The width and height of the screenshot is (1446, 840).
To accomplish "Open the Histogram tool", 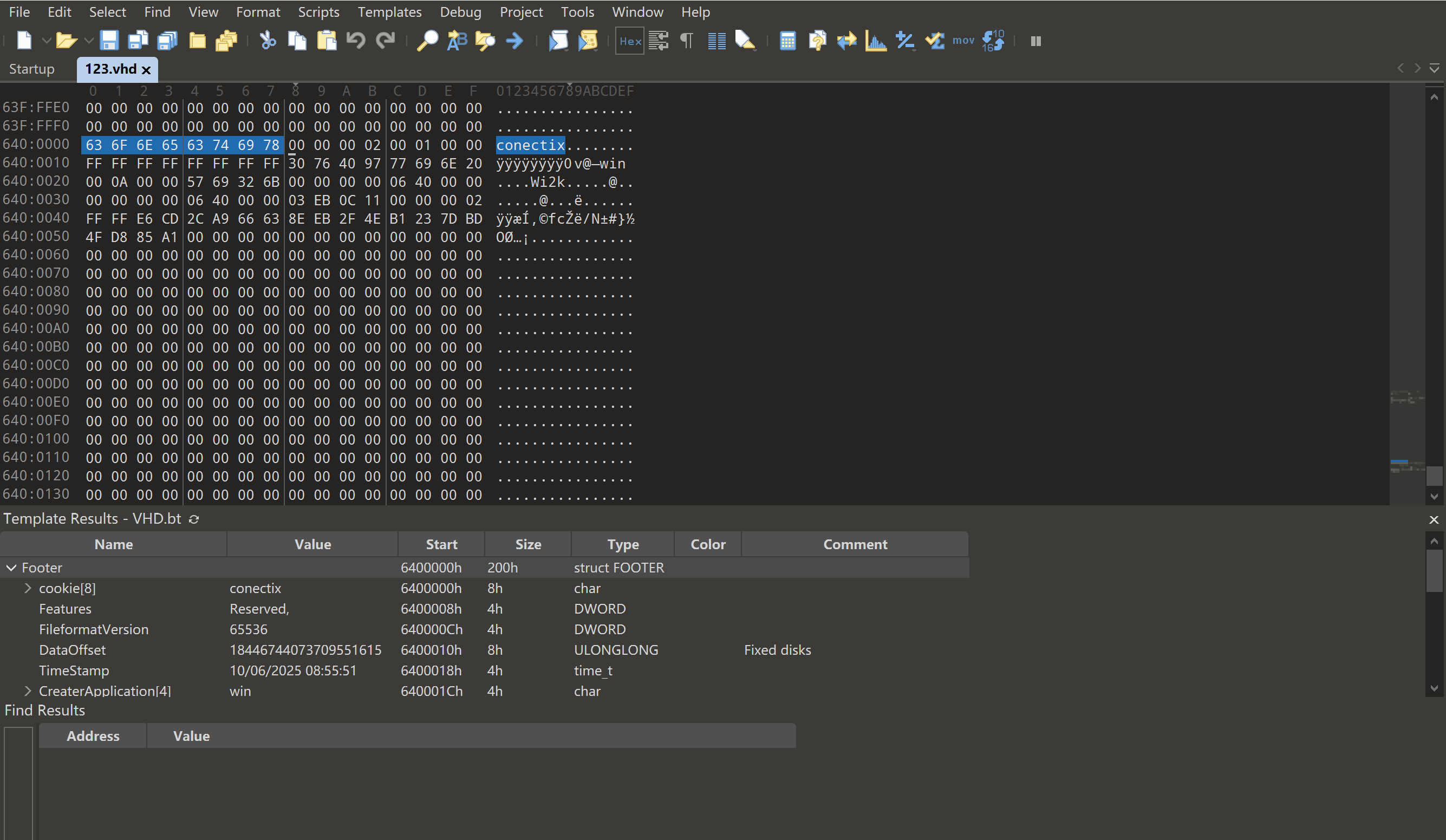I will [876, 41].
